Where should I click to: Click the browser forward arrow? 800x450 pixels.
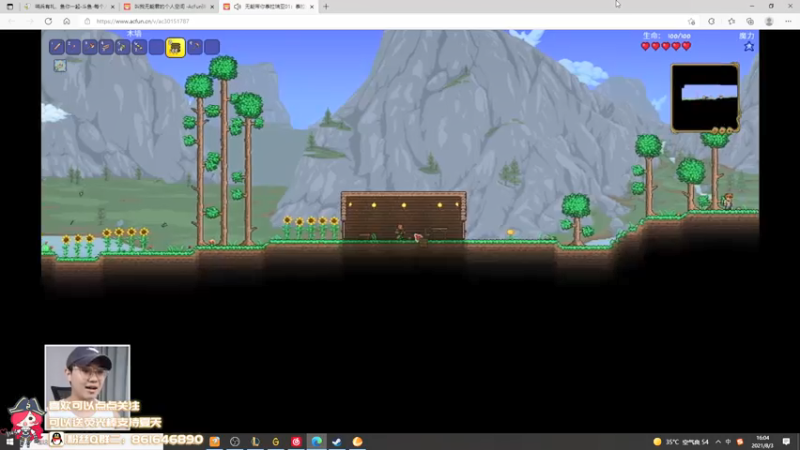point(30,21)
